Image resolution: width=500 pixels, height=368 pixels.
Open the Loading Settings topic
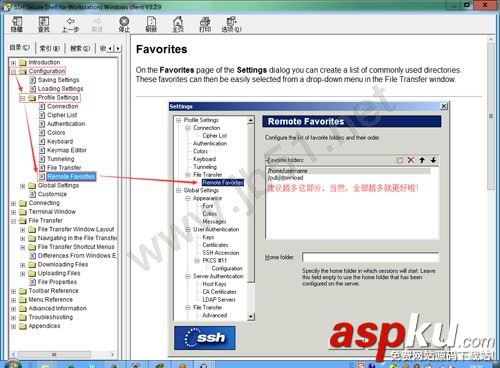(60, 89)
